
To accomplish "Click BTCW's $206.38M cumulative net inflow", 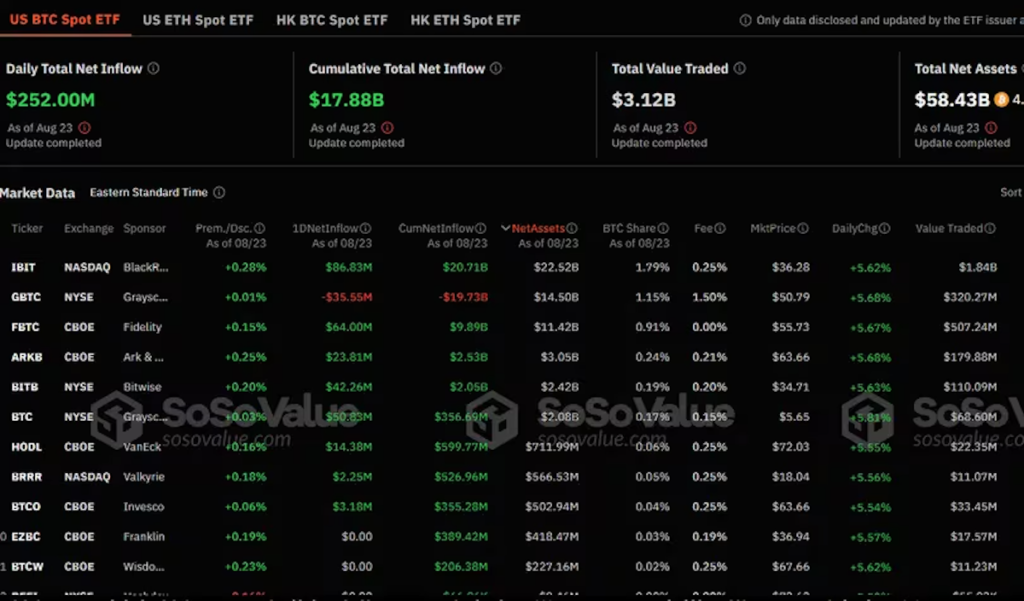I will (x=461, y=566).
